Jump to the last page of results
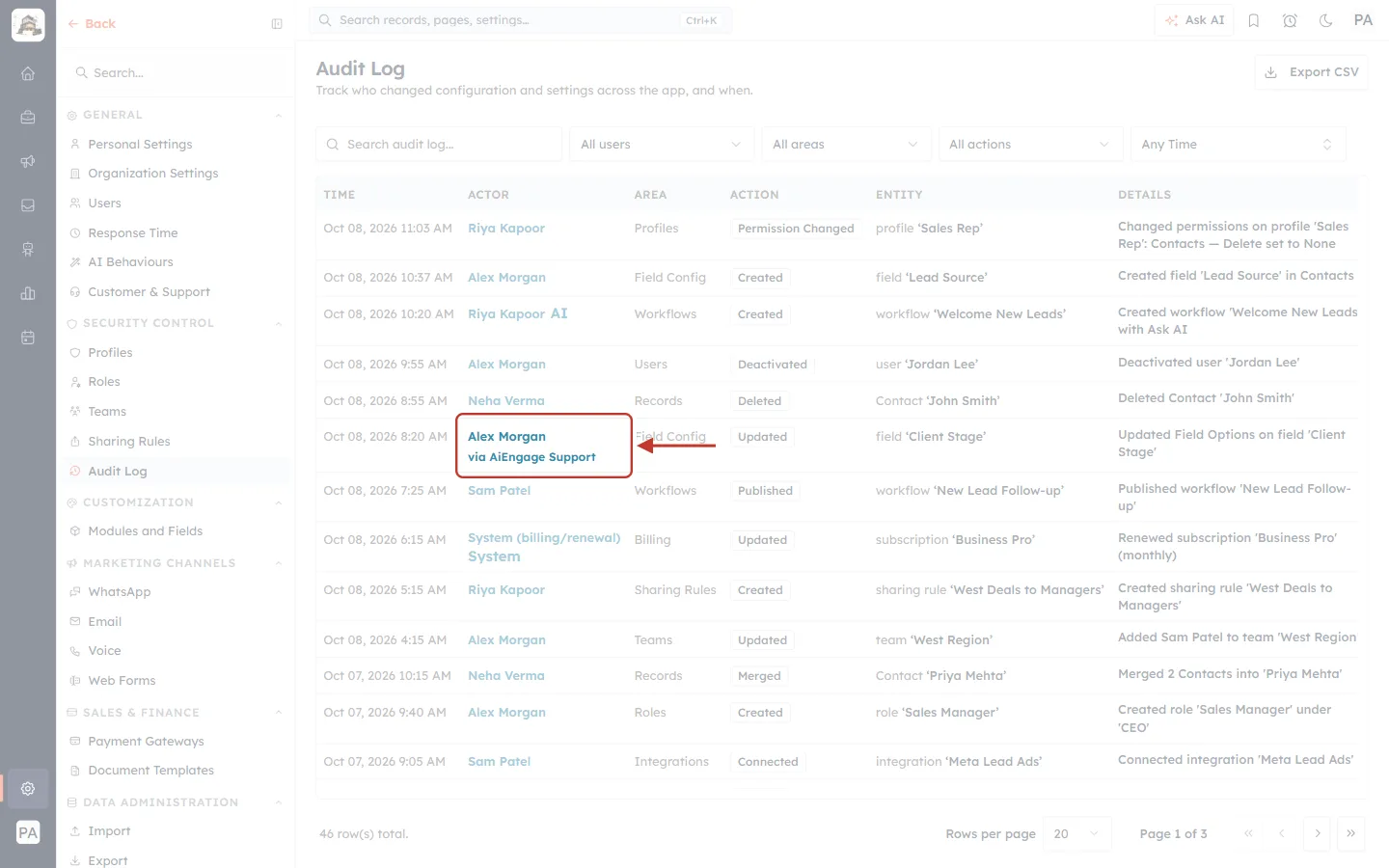The width and height of the screenshot is (1389, 868). click(1351, 833)
